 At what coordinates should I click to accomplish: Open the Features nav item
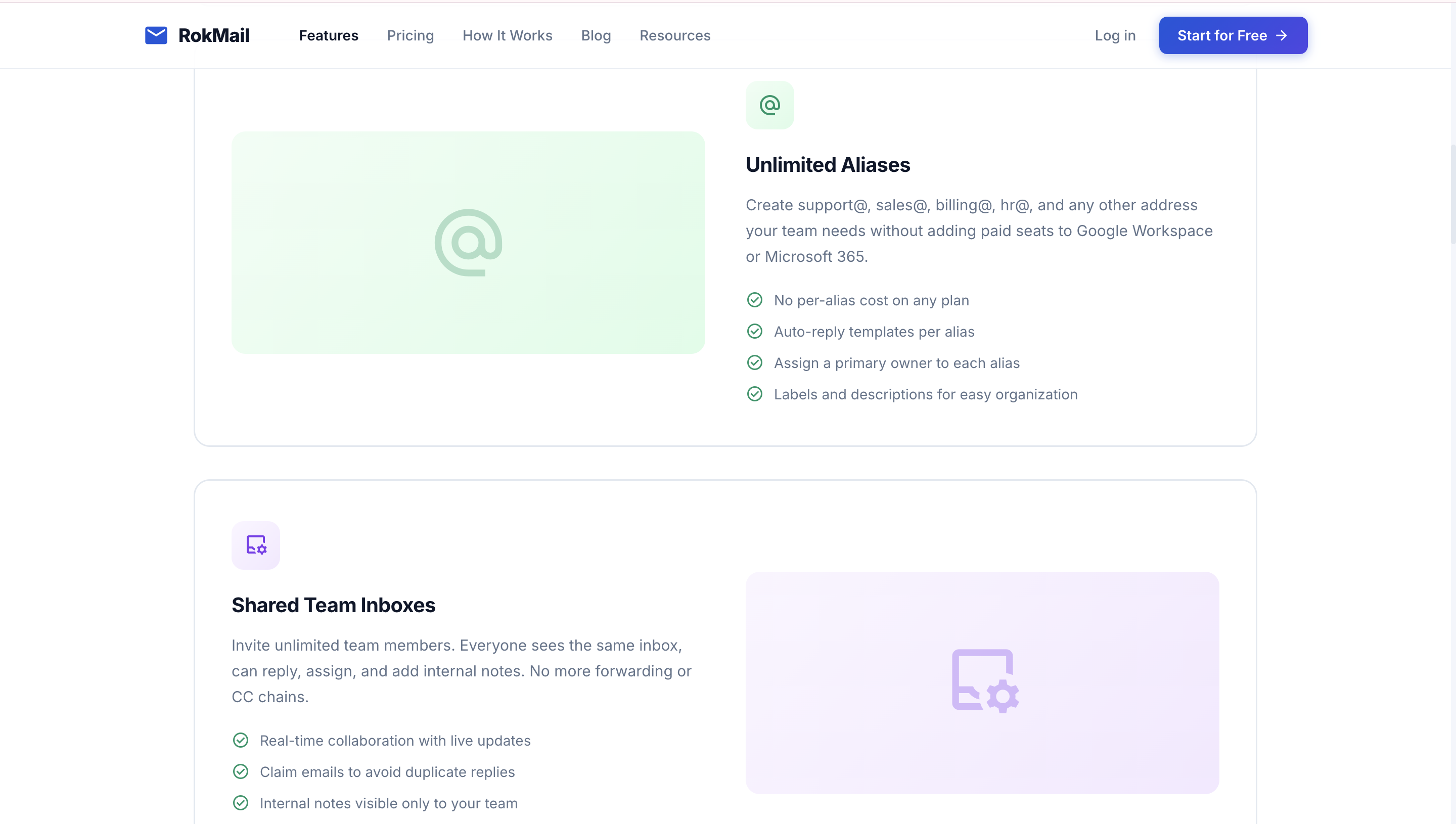328,35
